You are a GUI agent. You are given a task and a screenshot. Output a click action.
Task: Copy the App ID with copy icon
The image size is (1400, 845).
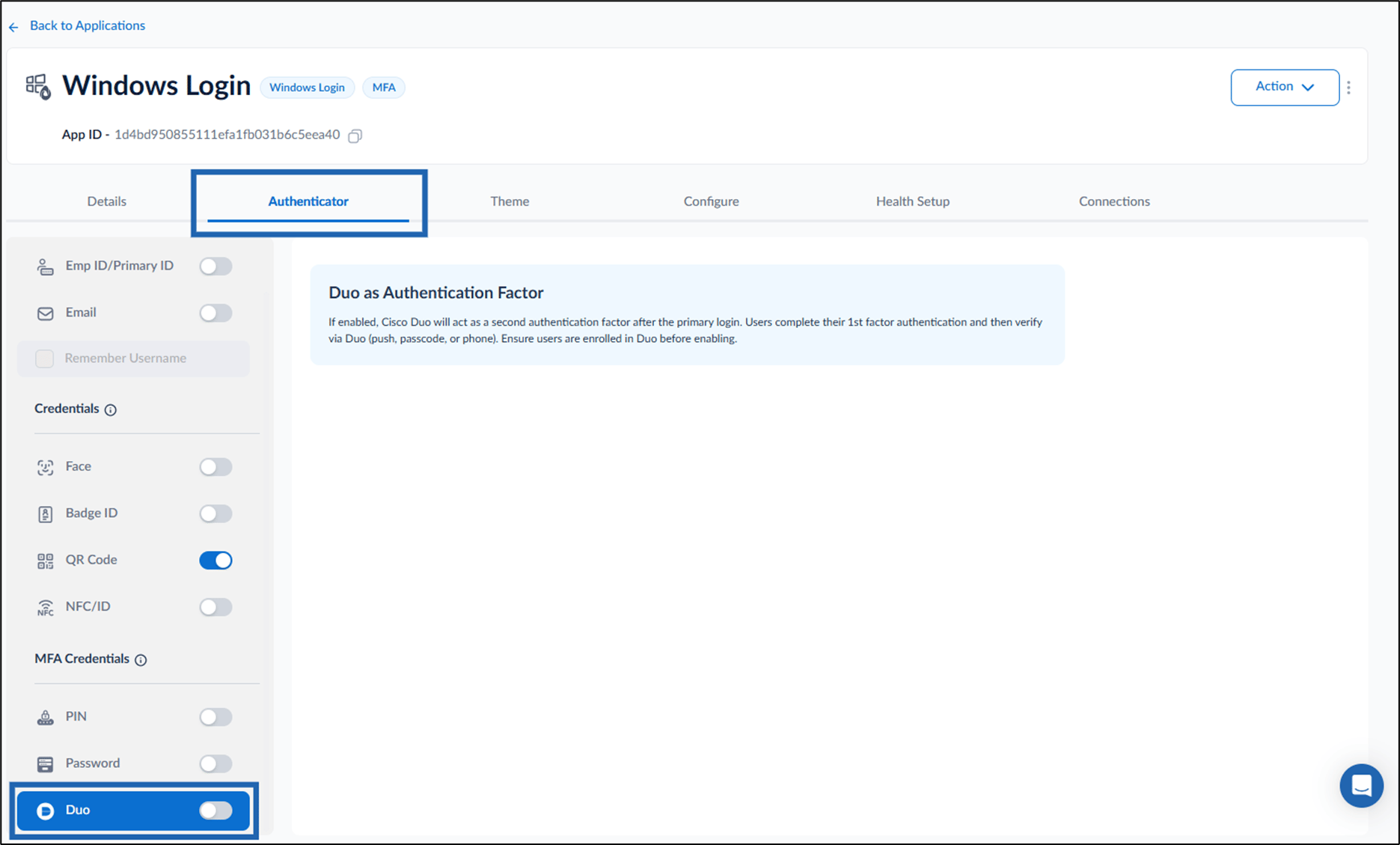coord(355,135)
